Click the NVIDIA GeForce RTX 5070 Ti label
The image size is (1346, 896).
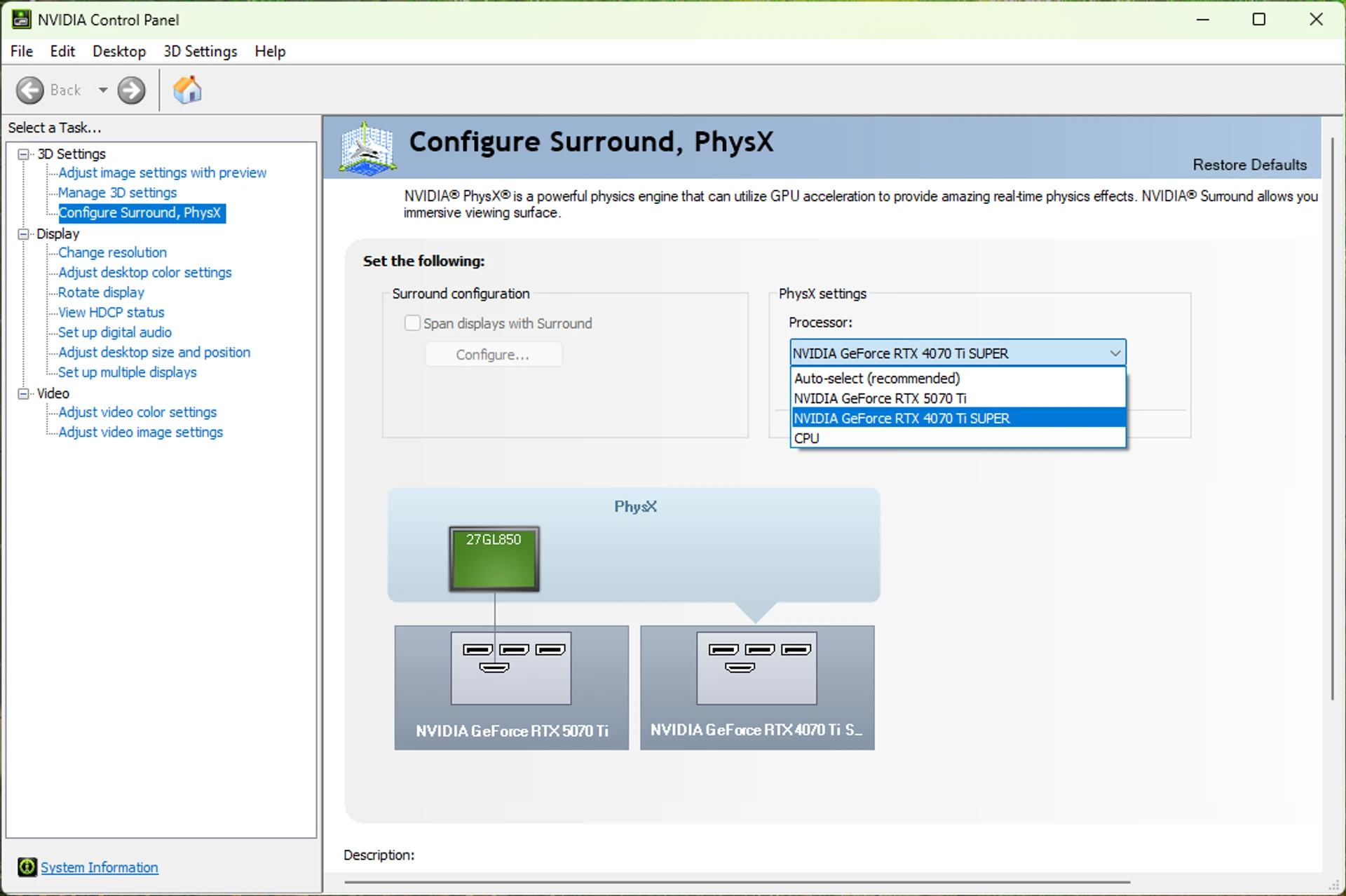[x=512, y=731]
